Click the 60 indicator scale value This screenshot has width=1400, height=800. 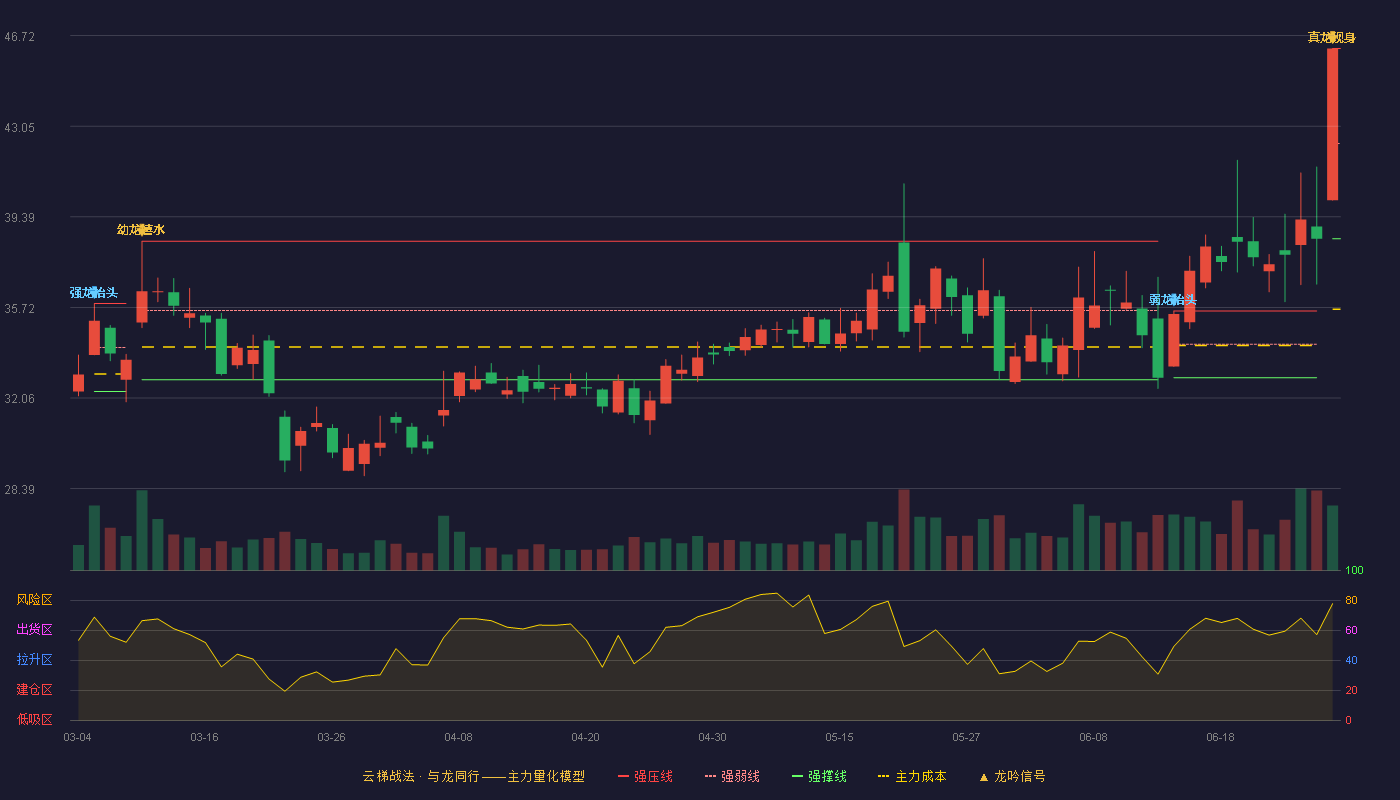click(1351, 630)
